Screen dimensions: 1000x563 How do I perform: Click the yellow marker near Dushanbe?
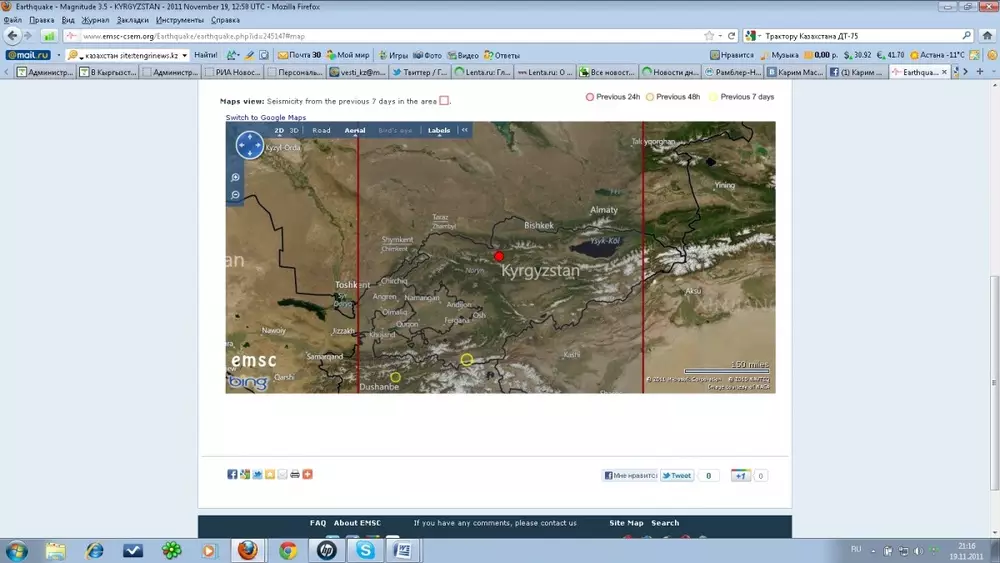(395, 377)
